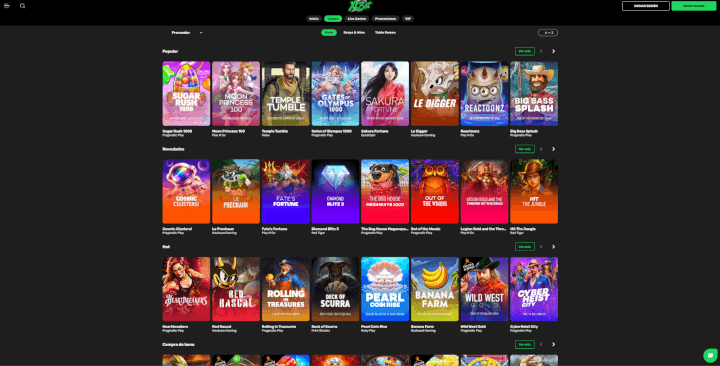
Task: Go to the Inicio tab
Action: [x=314, y=19]
